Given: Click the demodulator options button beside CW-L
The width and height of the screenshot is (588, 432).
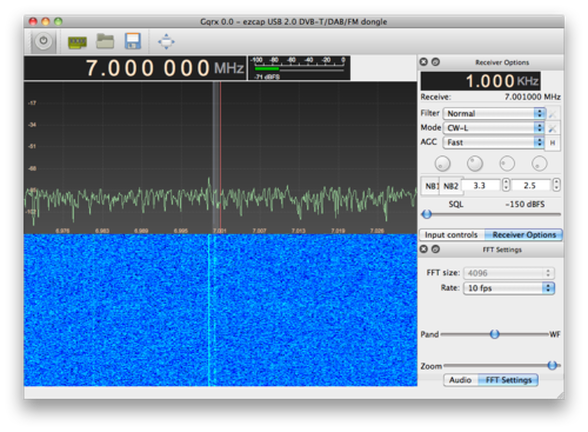Looking at the screenshot, I should click(553, 128).
